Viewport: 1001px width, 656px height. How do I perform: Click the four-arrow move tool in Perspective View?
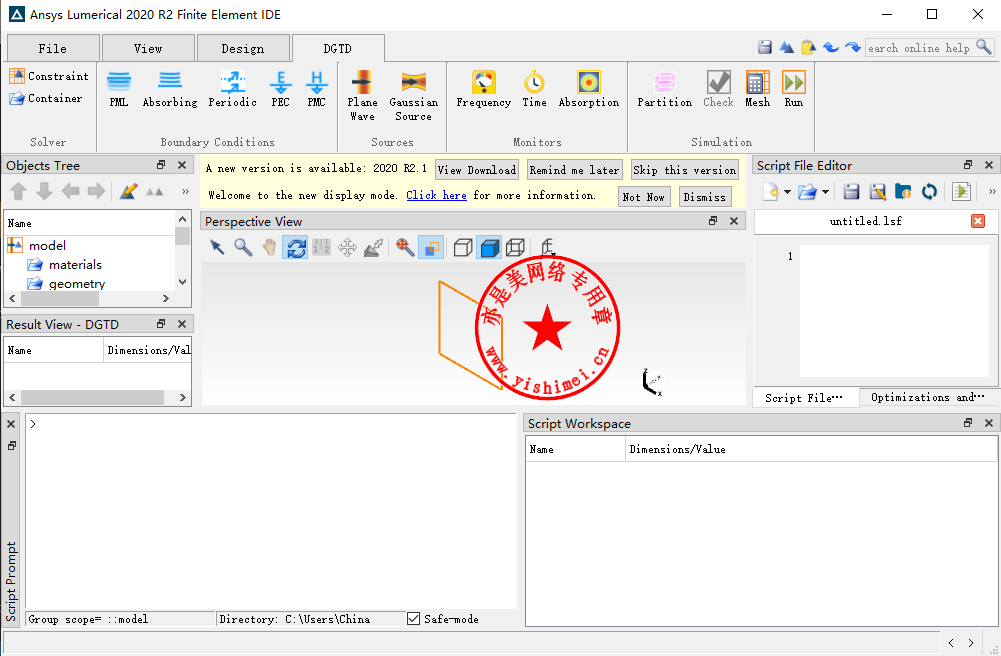point(347,248)
